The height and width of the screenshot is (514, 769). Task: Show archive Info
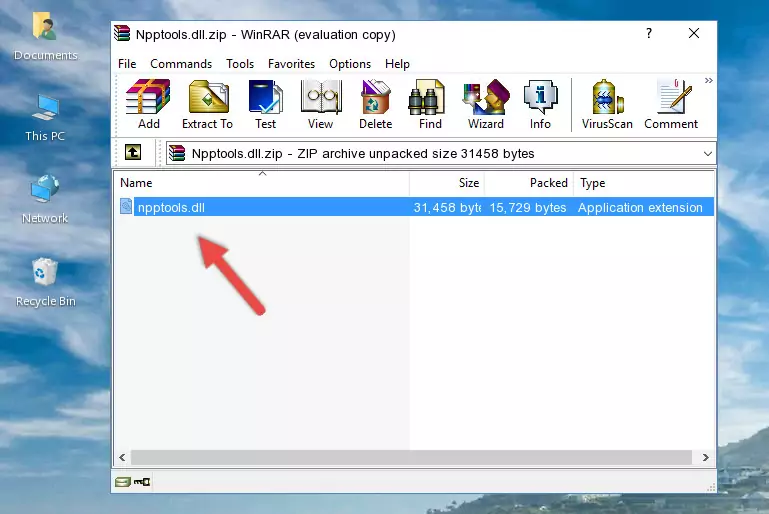[x=540, y=104]
